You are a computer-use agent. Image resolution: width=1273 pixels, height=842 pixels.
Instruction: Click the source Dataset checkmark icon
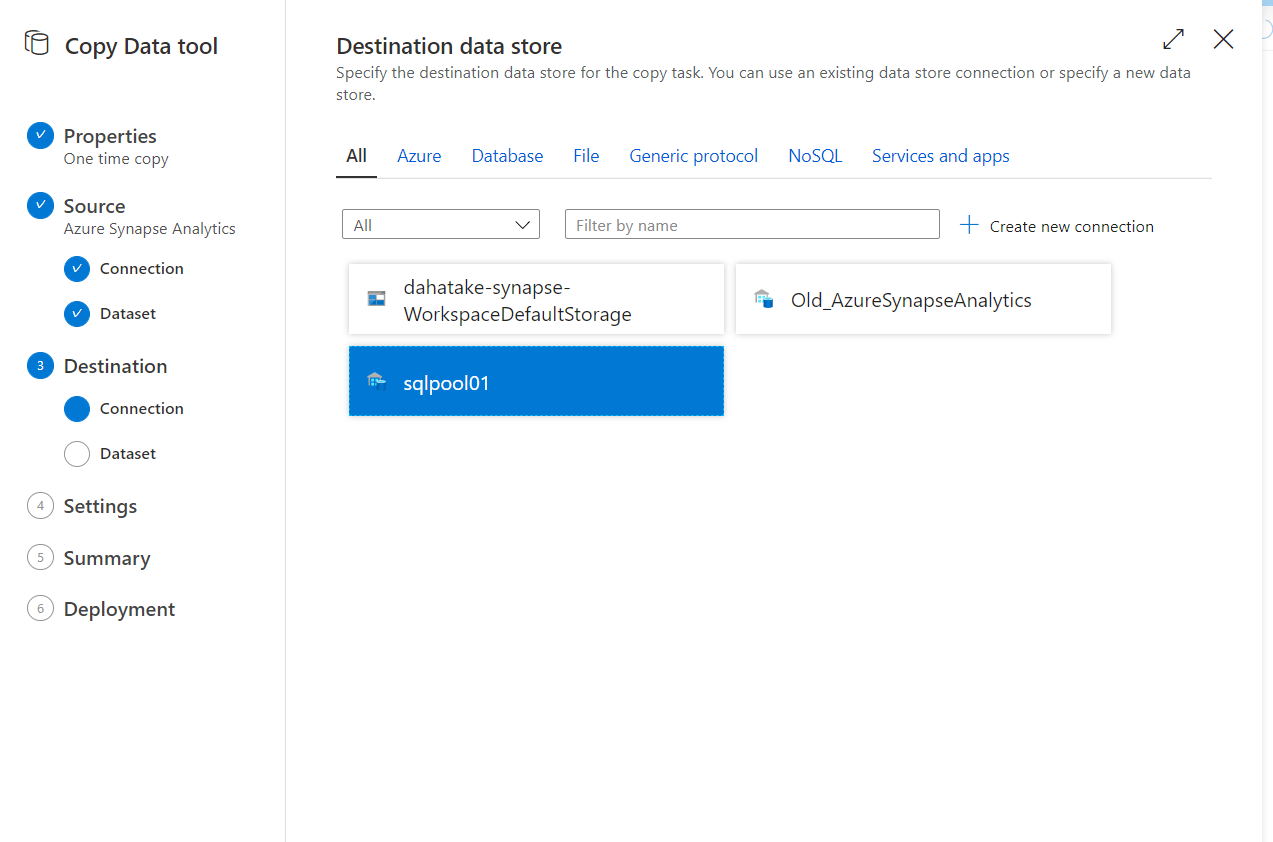(77, 313)
